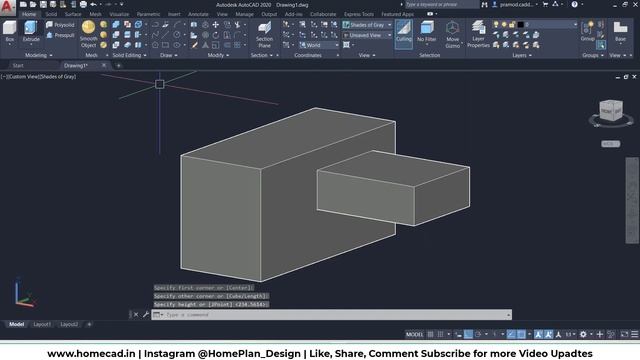Open the Mesh ribbon tab
Image resolution: width=640 pixels, height=360 pixels.
[x=95, y=14]
